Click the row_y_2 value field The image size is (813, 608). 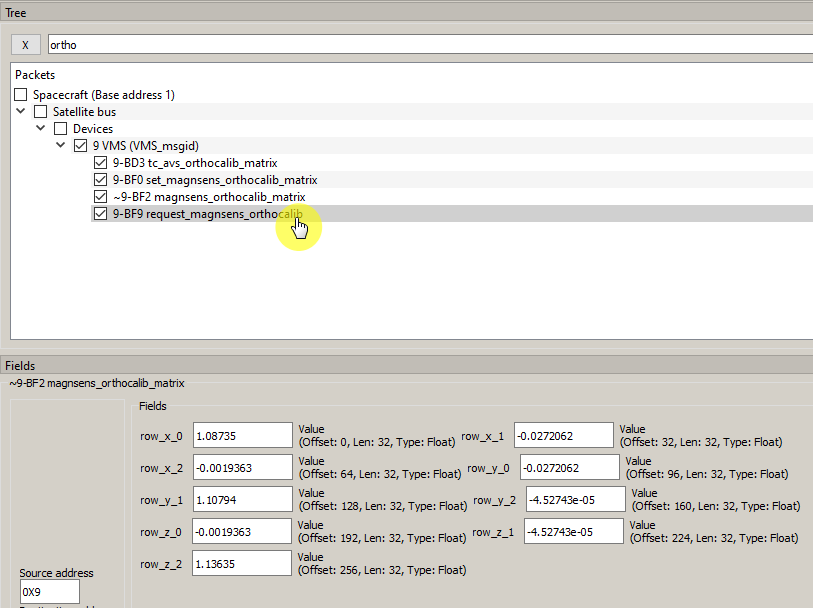[575, 499]
